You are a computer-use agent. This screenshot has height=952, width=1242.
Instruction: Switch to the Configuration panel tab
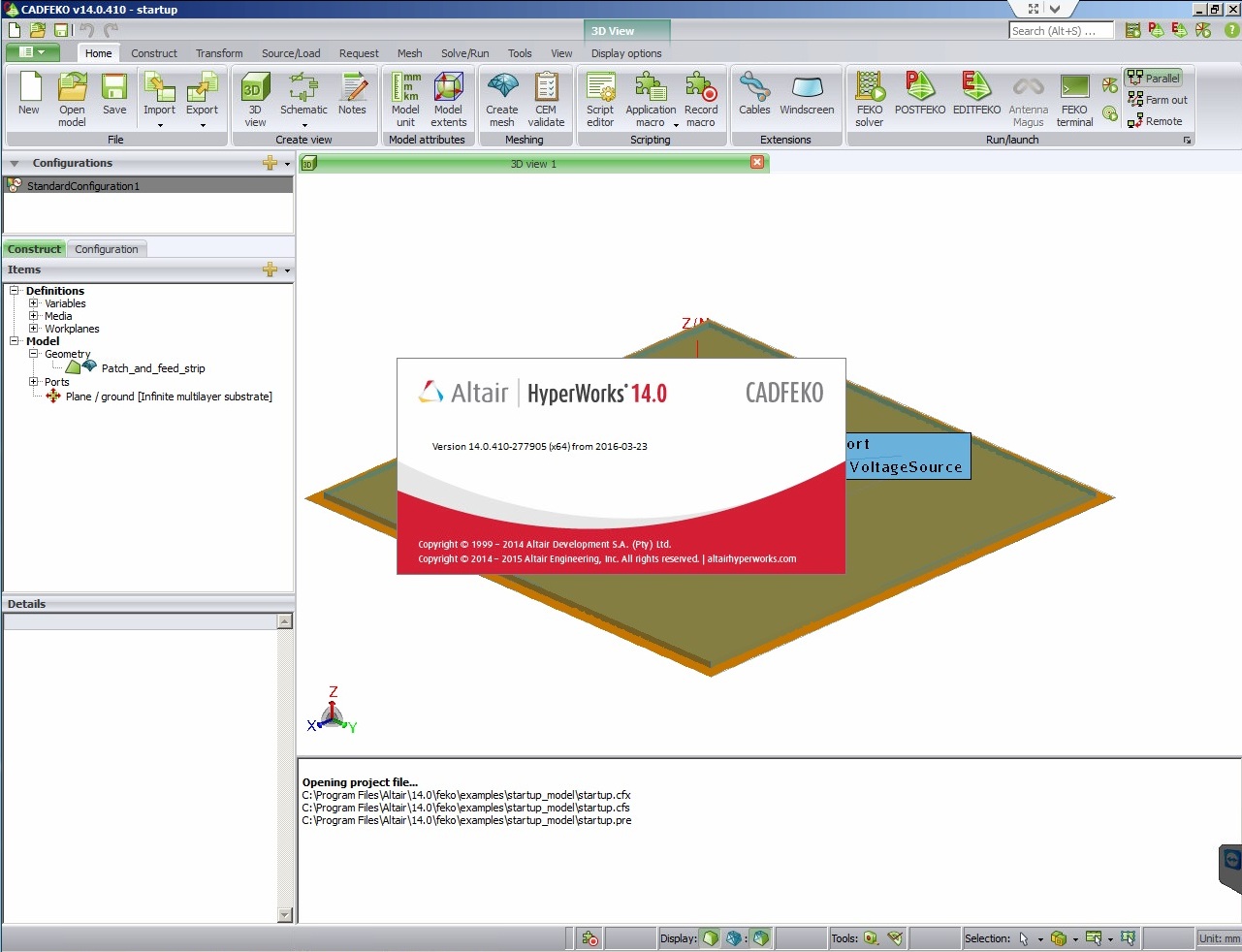[107, 249]
